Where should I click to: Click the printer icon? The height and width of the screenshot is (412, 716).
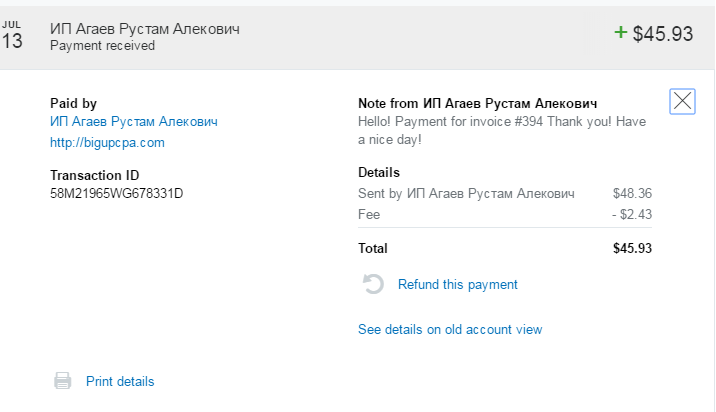coord(63,381)
